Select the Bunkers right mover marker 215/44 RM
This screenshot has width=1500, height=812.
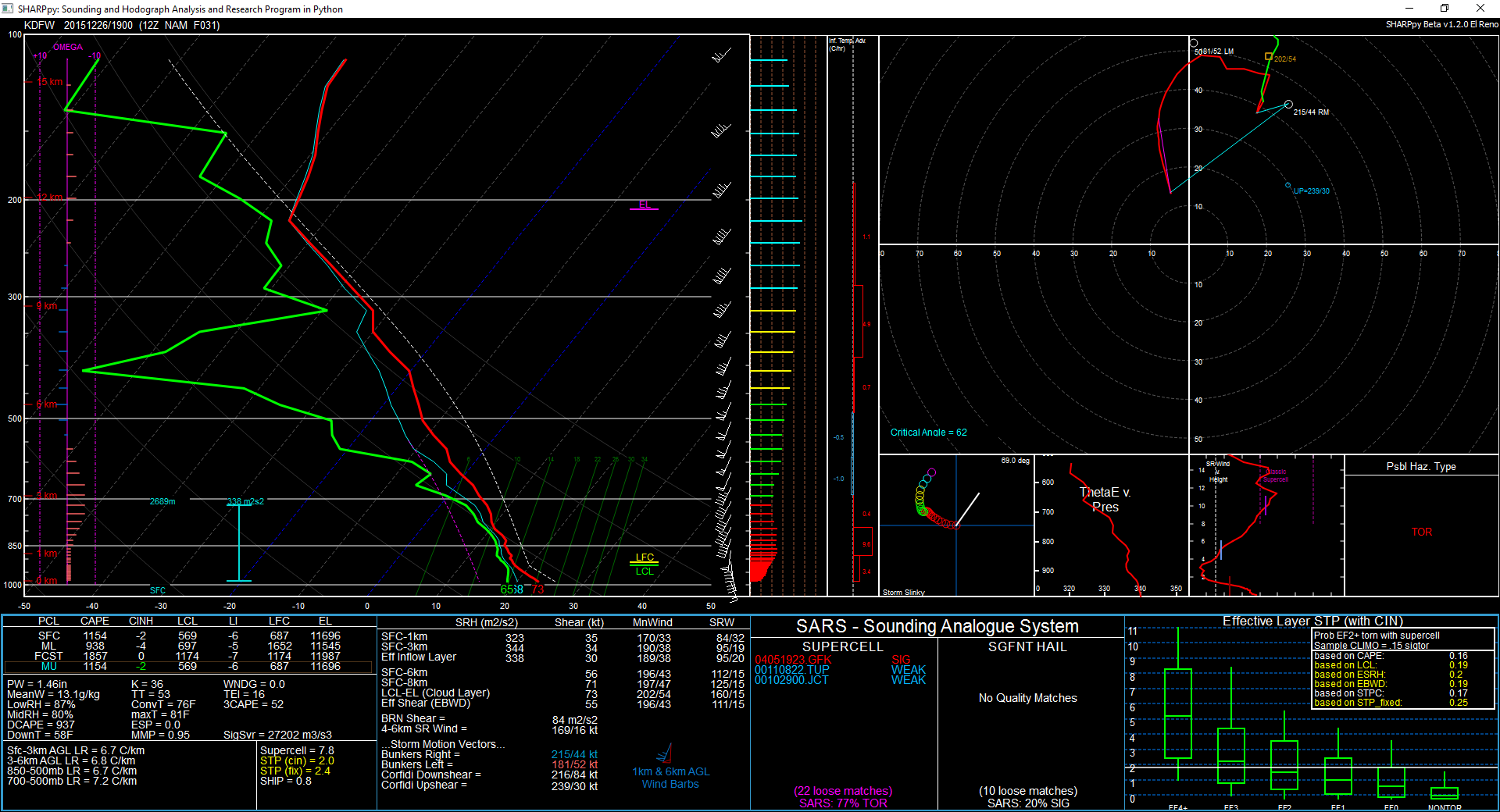(x=1288, y=105)
